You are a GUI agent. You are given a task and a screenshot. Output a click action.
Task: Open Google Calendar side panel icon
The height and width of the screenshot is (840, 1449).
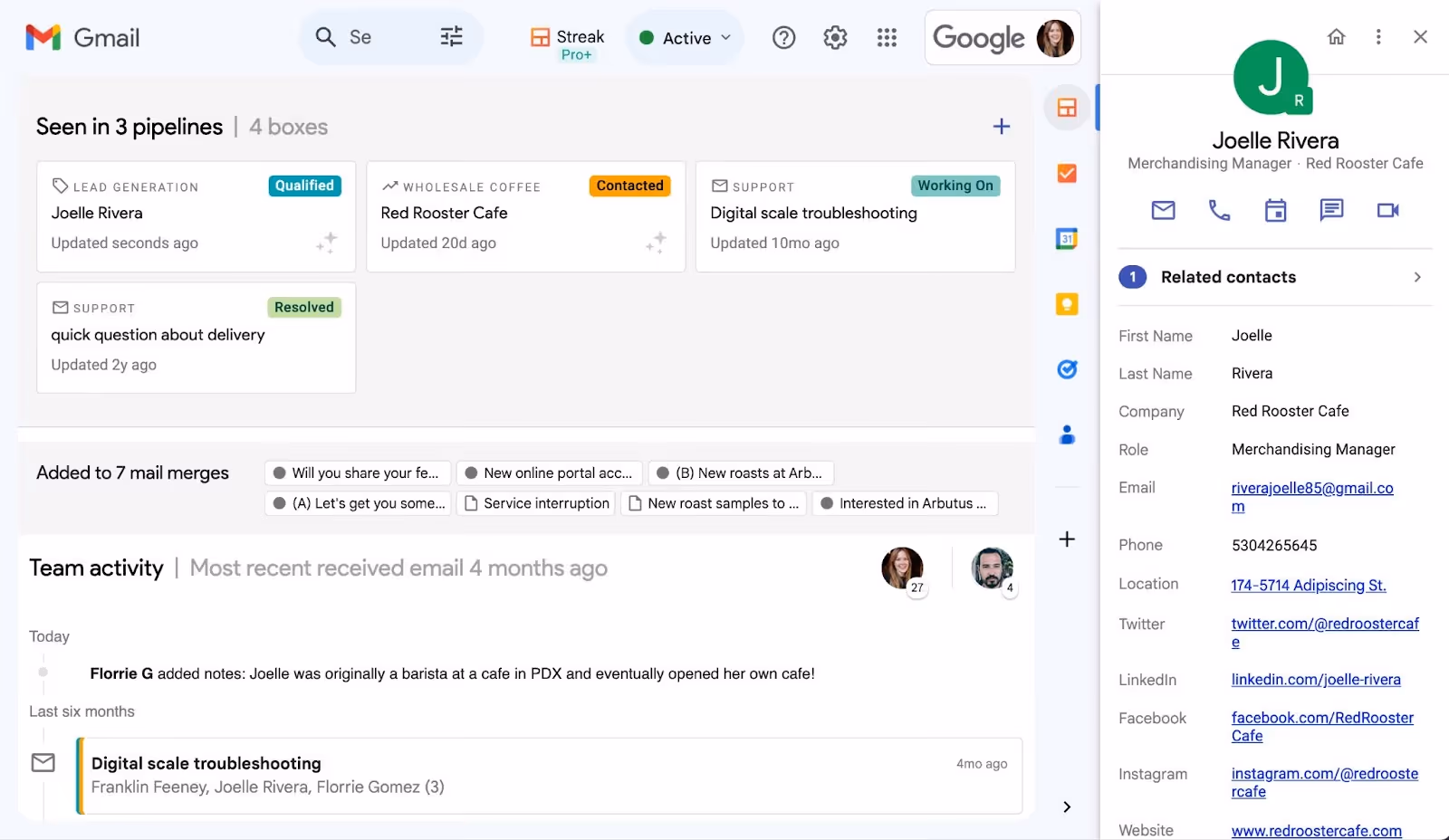(x=1067, y=239)
